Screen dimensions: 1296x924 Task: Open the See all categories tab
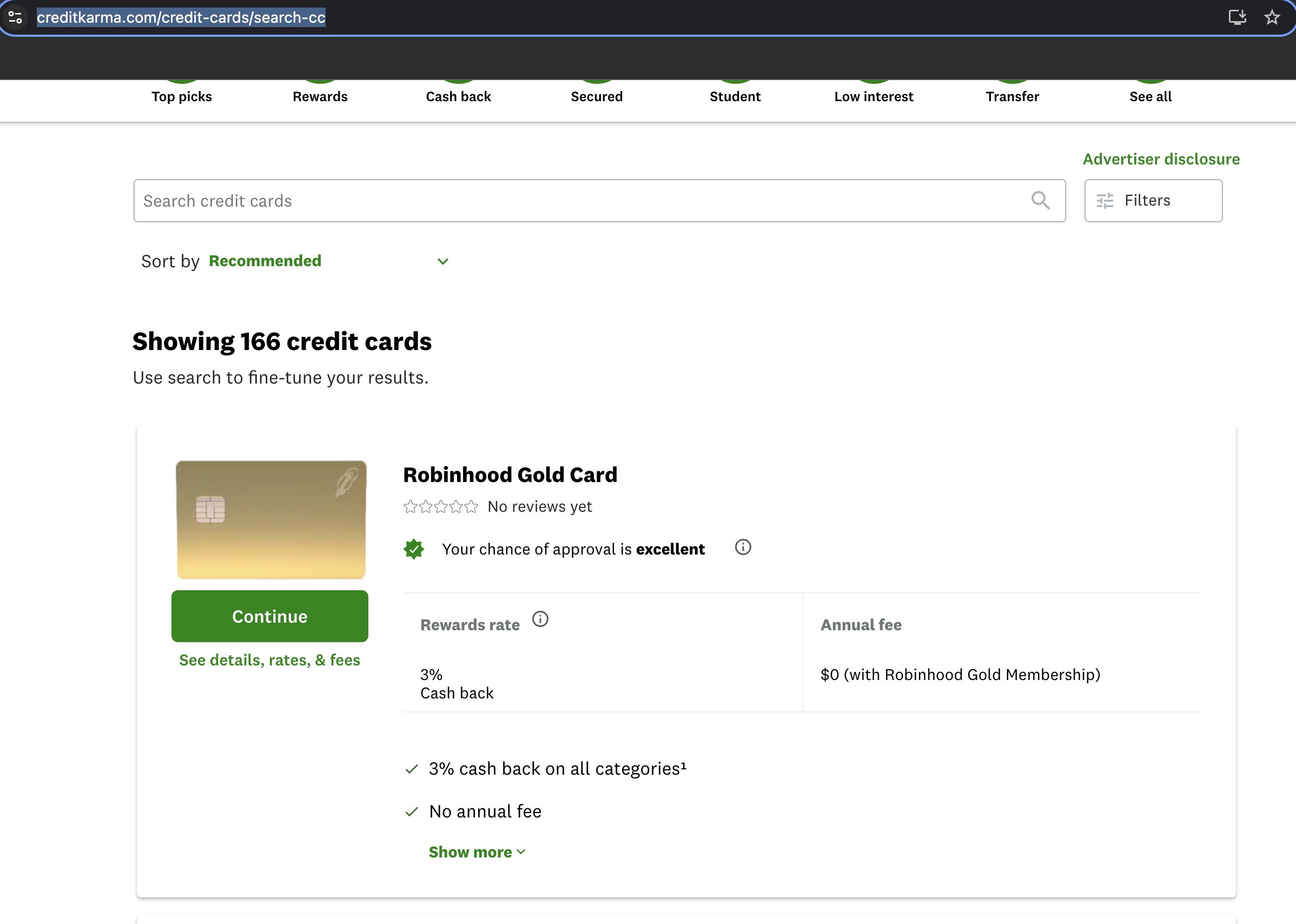coord(1150,96)
